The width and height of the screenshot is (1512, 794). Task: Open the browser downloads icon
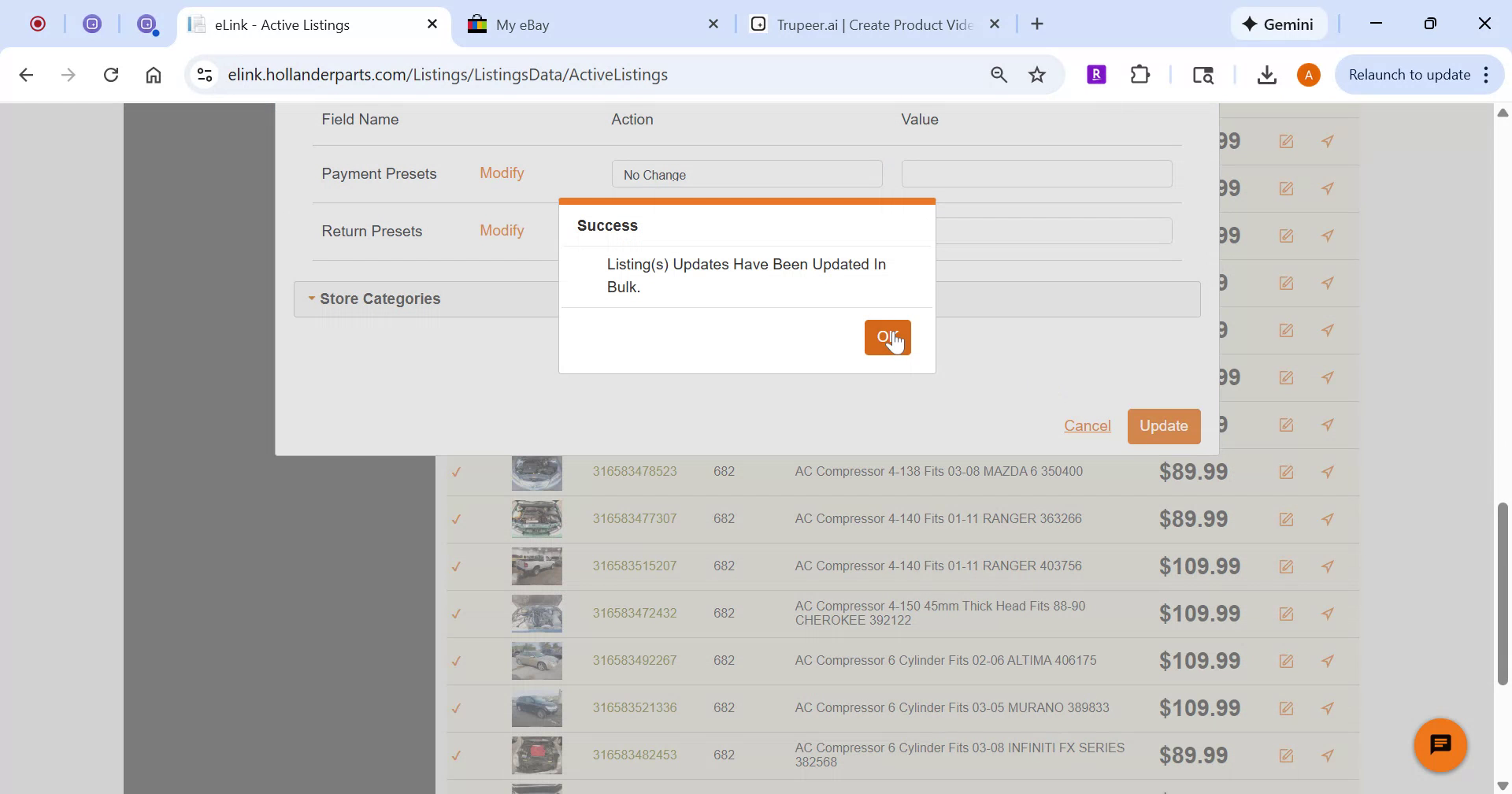tap(1266, 74)
